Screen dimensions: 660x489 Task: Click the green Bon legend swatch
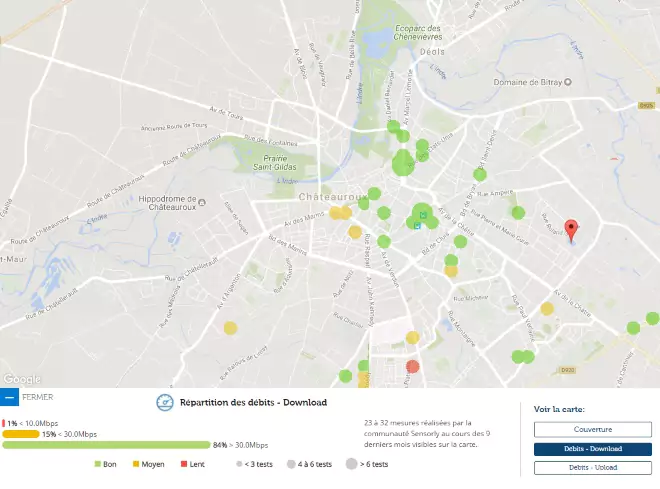click(98, 464)
